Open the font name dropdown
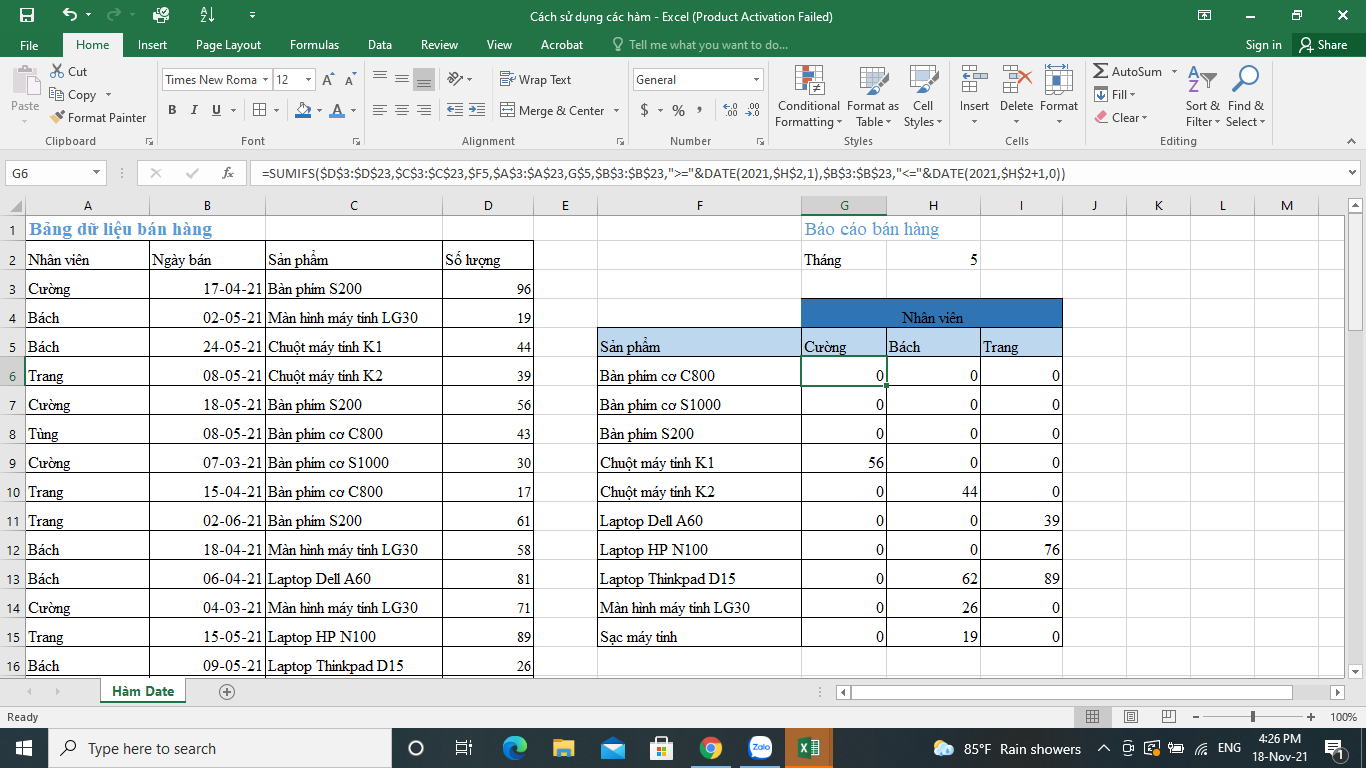This screenshot has height=768, width=1366. click(x=265, y=80)
